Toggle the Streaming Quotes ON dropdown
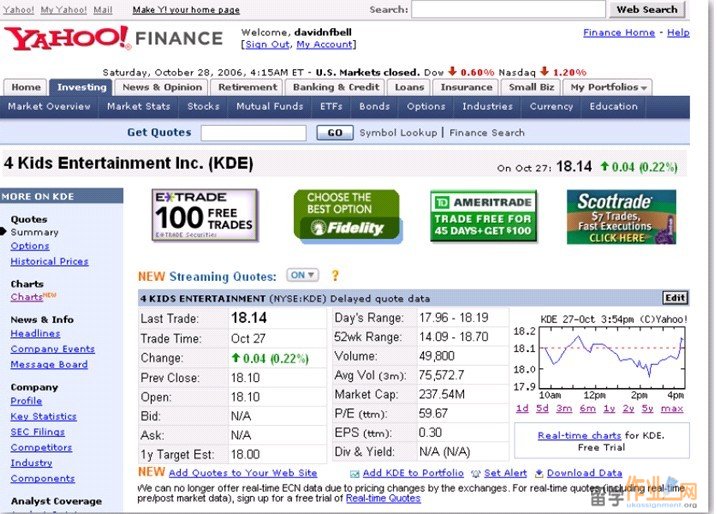 (x=302, y=275)
